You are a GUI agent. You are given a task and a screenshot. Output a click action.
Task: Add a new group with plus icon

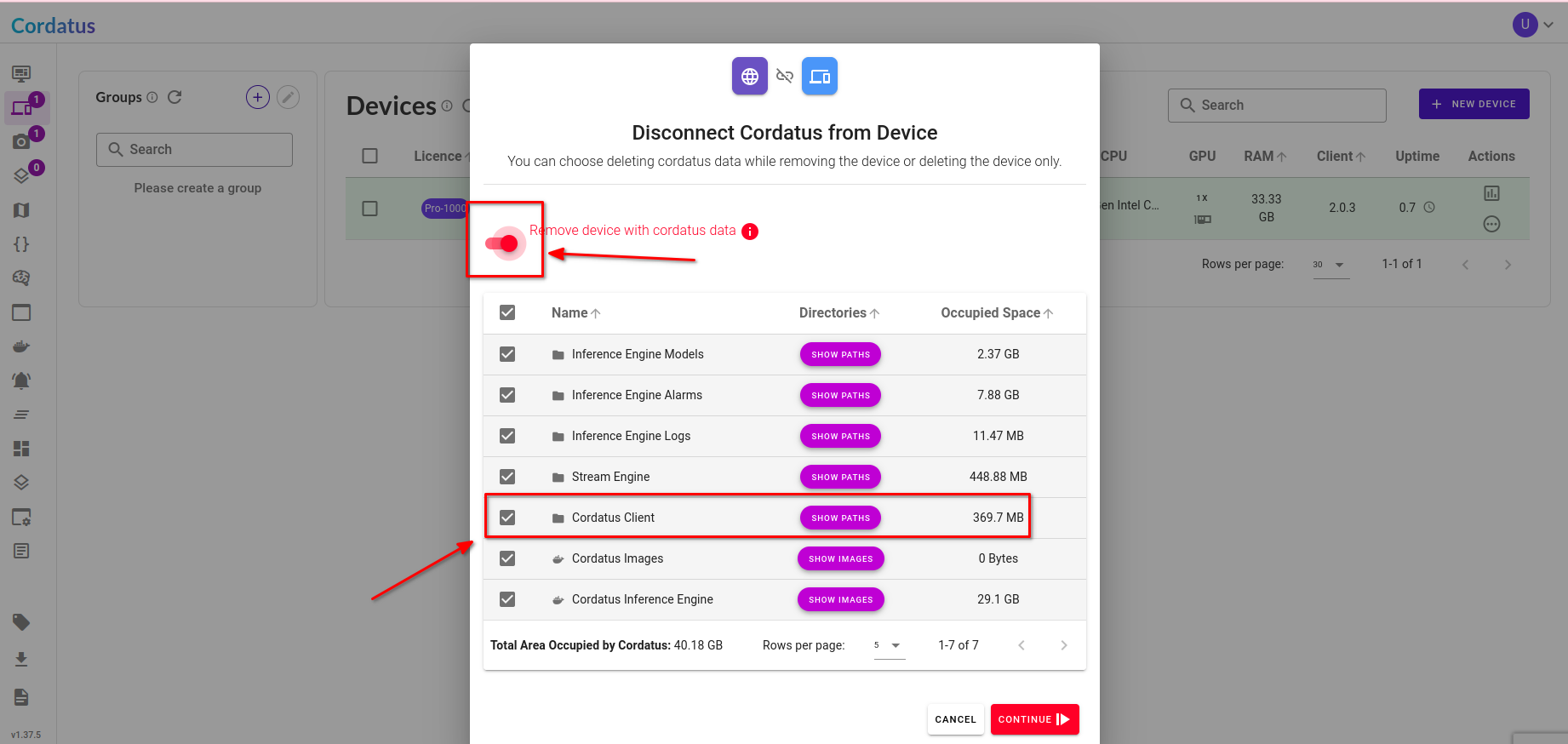pyautogui.click(x=258, y=97)
